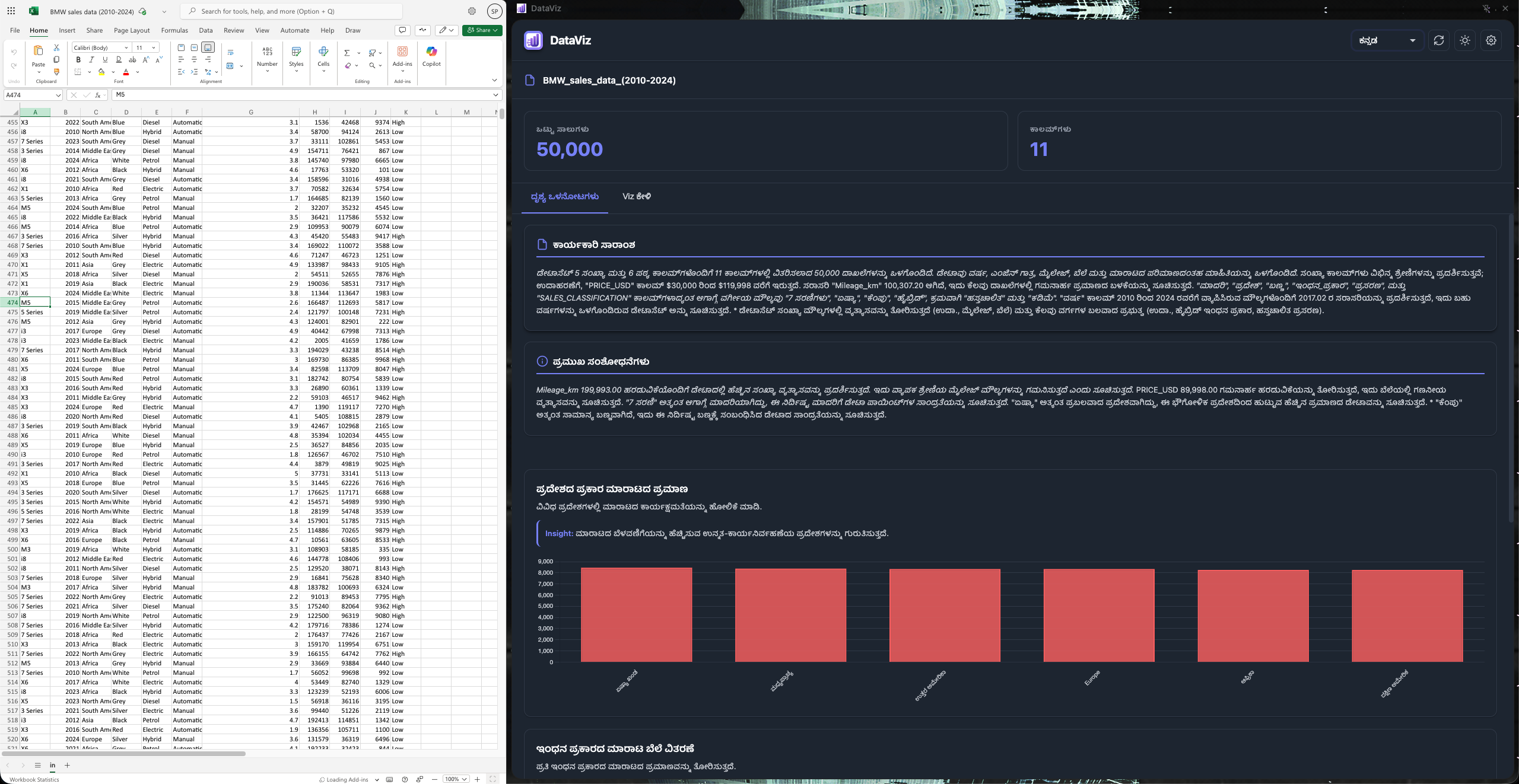1519x784 pixels.
Task: Click the green Share button
Action: (x=482, y=30)
